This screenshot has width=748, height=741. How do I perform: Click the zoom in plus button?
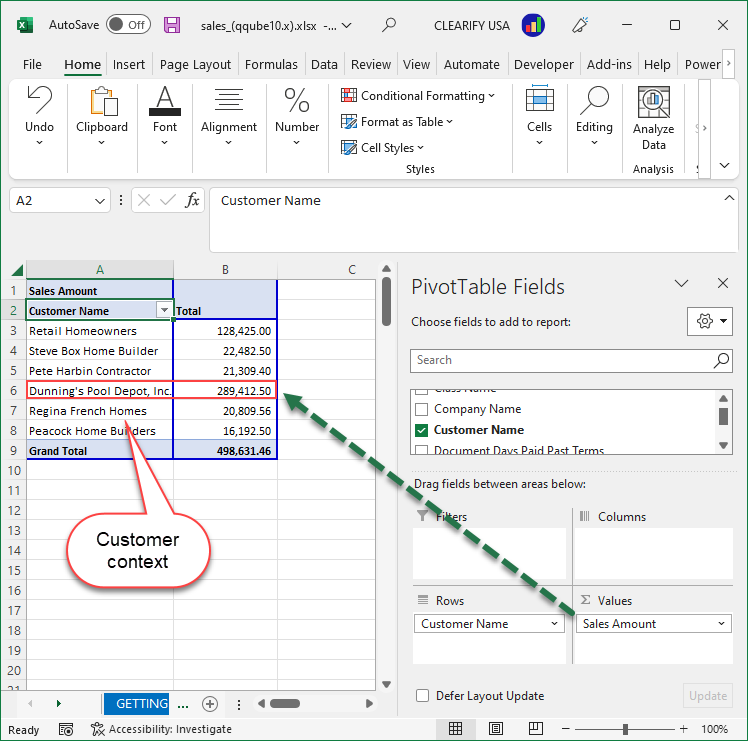[683, 729]
